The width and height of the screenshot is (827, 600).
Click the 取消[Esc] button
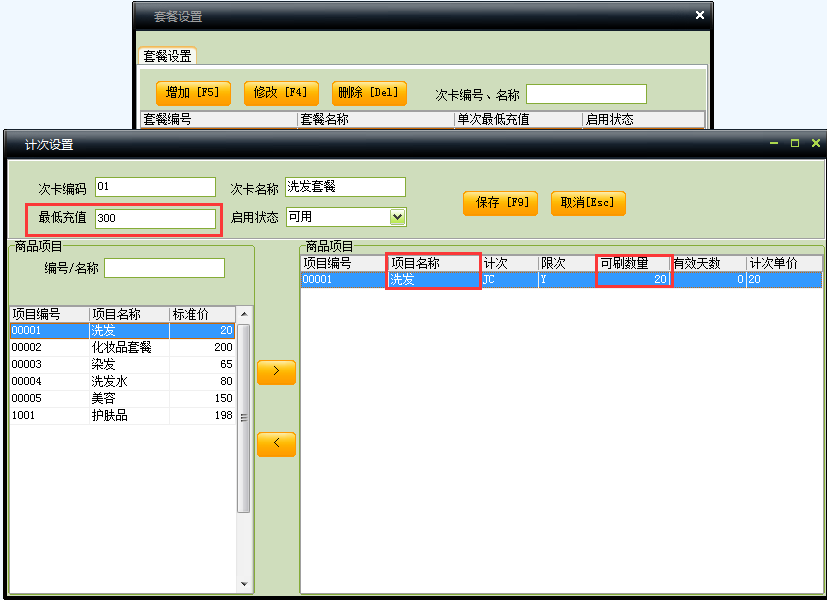pyautogui.click(x=588, y=203)
